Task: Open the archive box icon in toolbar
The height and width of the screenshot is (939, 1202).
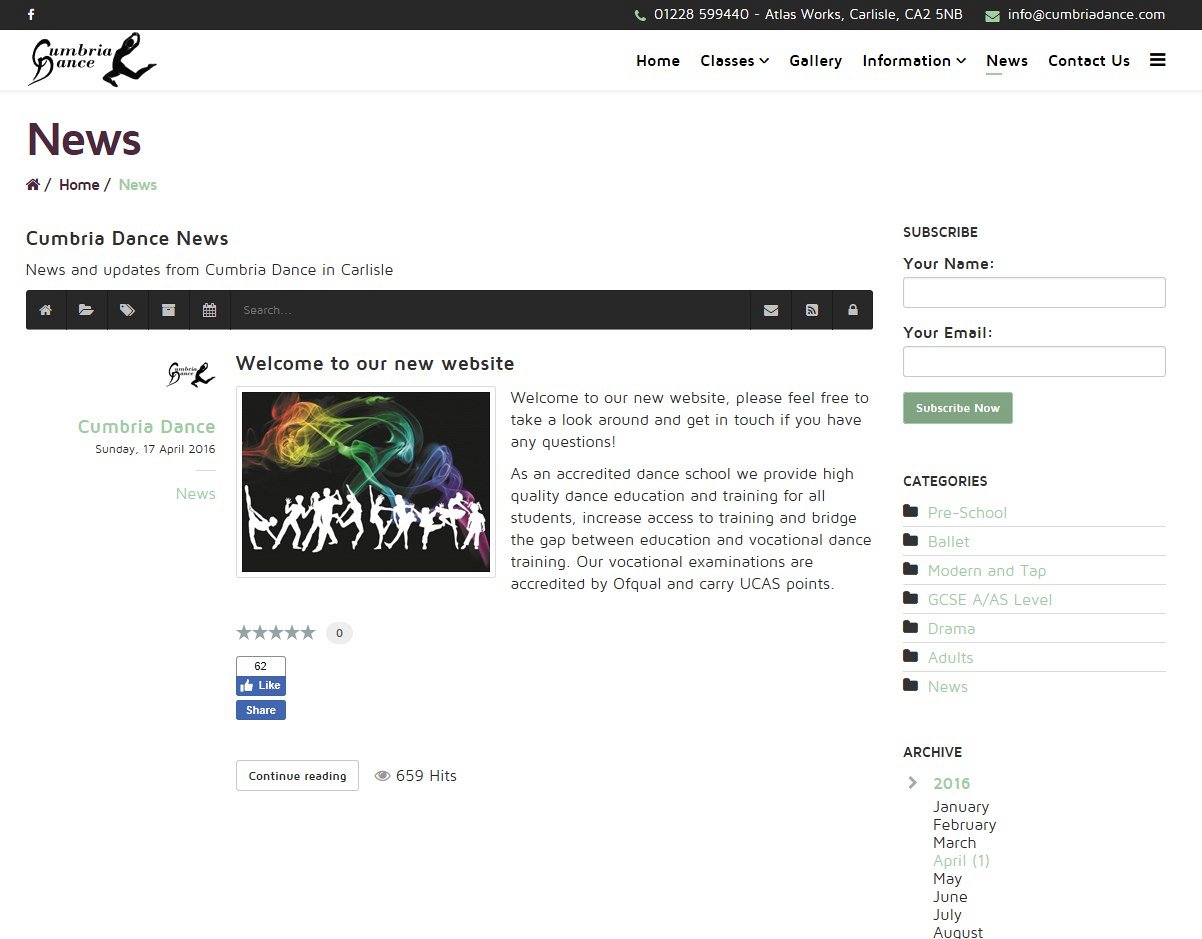Action: (x=169, y=310)
